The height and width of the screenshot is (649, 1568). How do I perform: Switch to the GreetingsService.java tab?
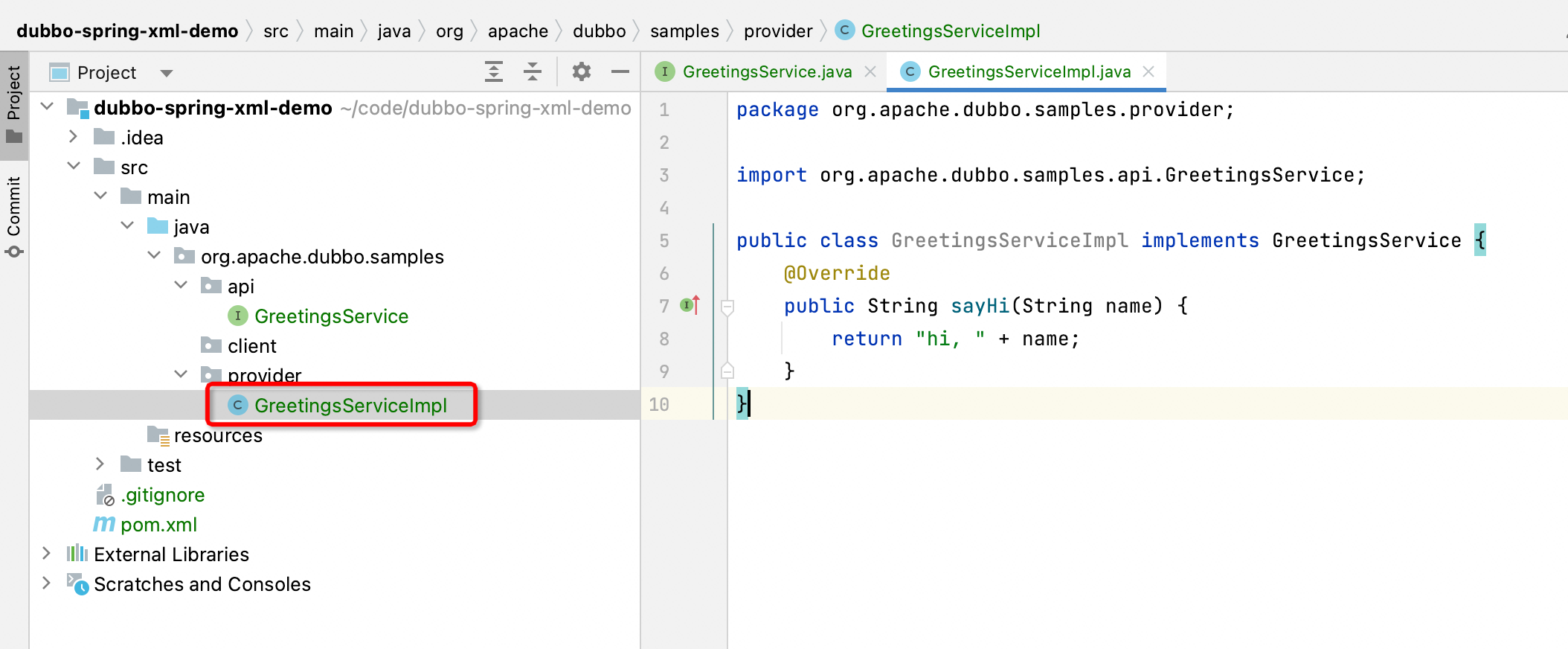(x=766, y=71)
